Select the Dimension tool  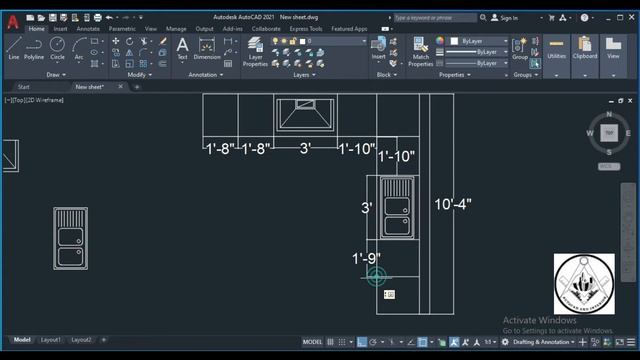207,48
